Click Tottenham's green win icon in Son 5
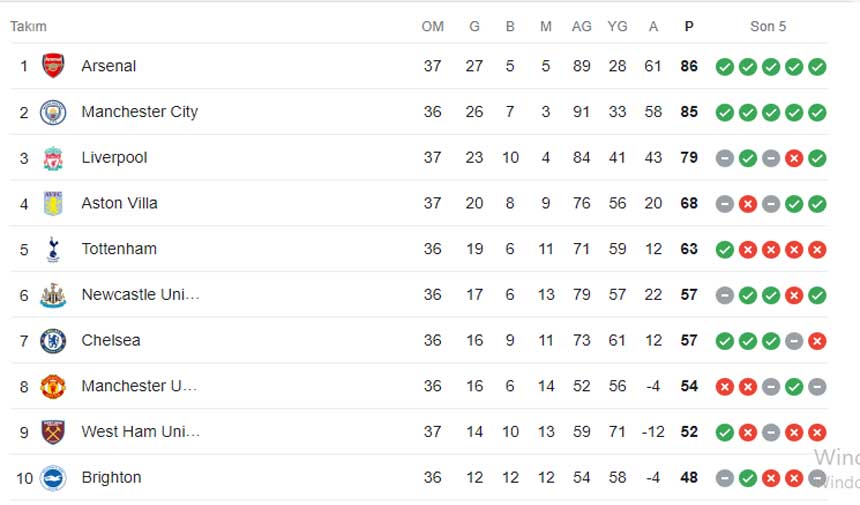Viewport: 860px width, 505px height. point(725,250)
